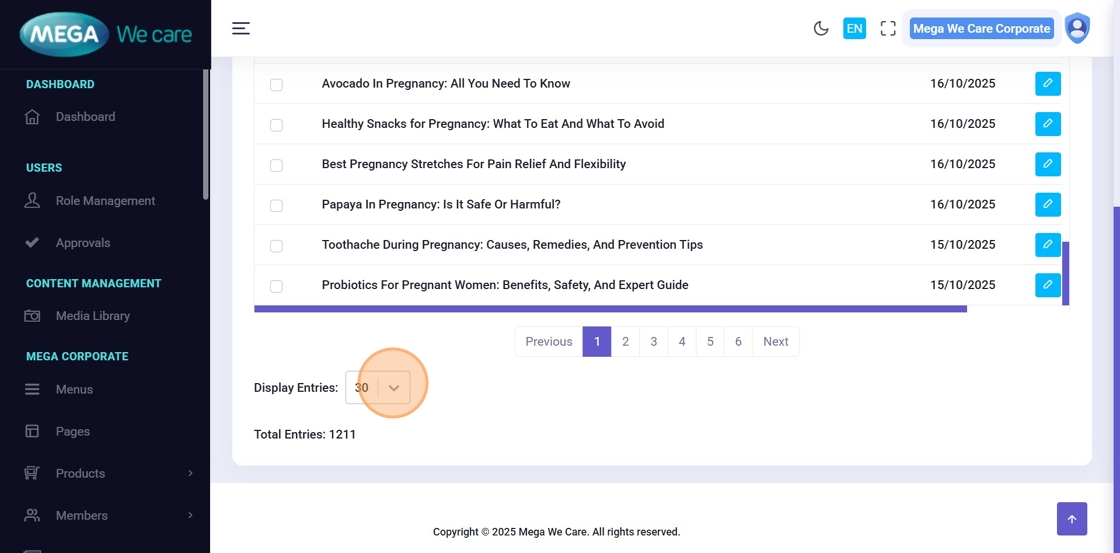Select checkbox for Healthy Snacks for Pregnancy

[x=276, y=125]
